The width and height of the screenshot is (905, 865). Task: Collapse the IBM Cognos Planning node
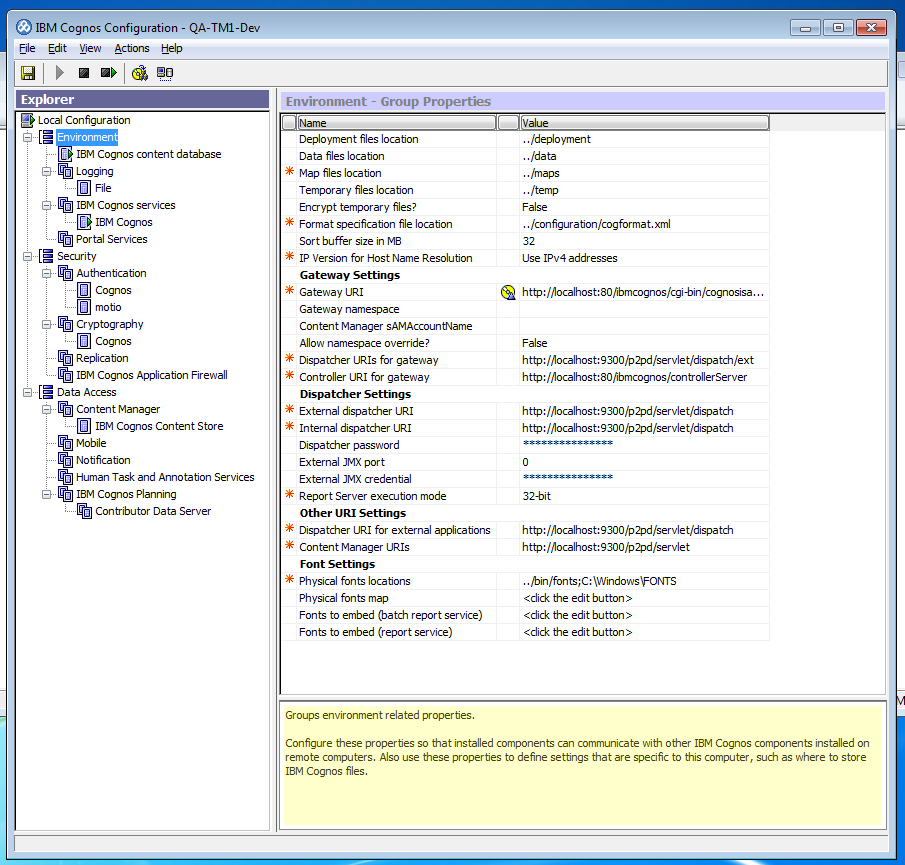[46, 495]
